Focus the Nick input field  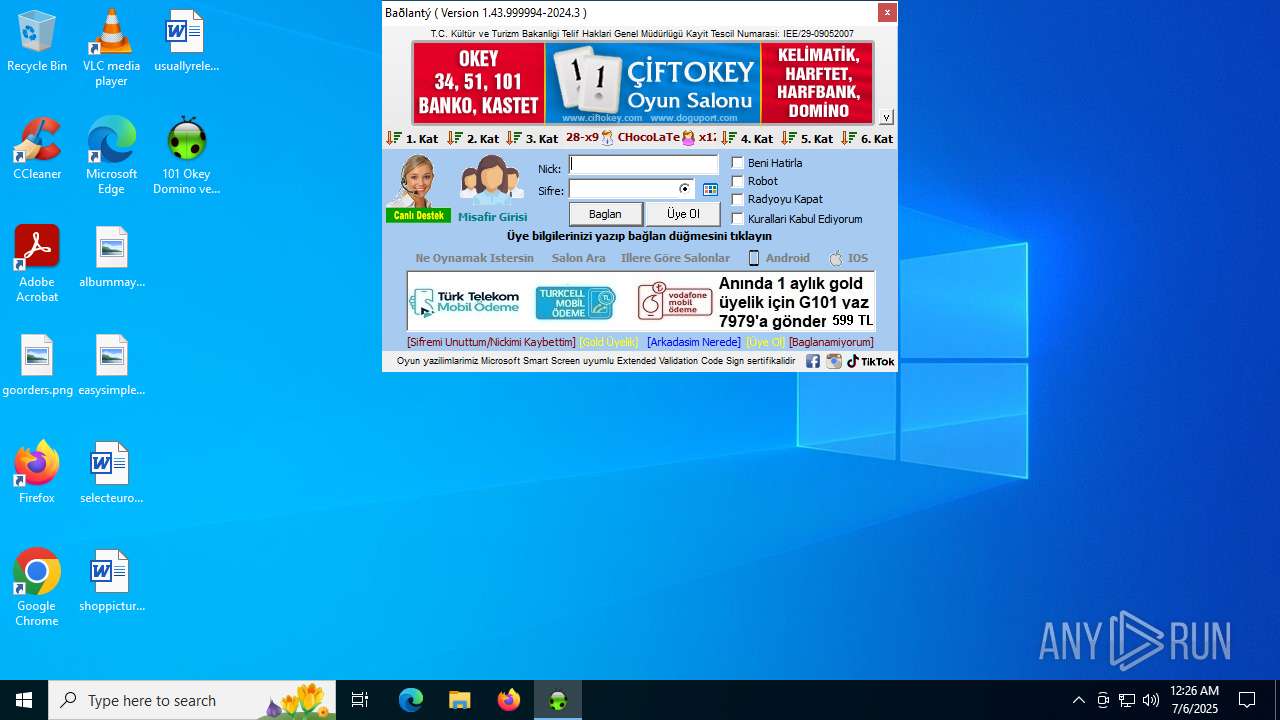[644, 165]
